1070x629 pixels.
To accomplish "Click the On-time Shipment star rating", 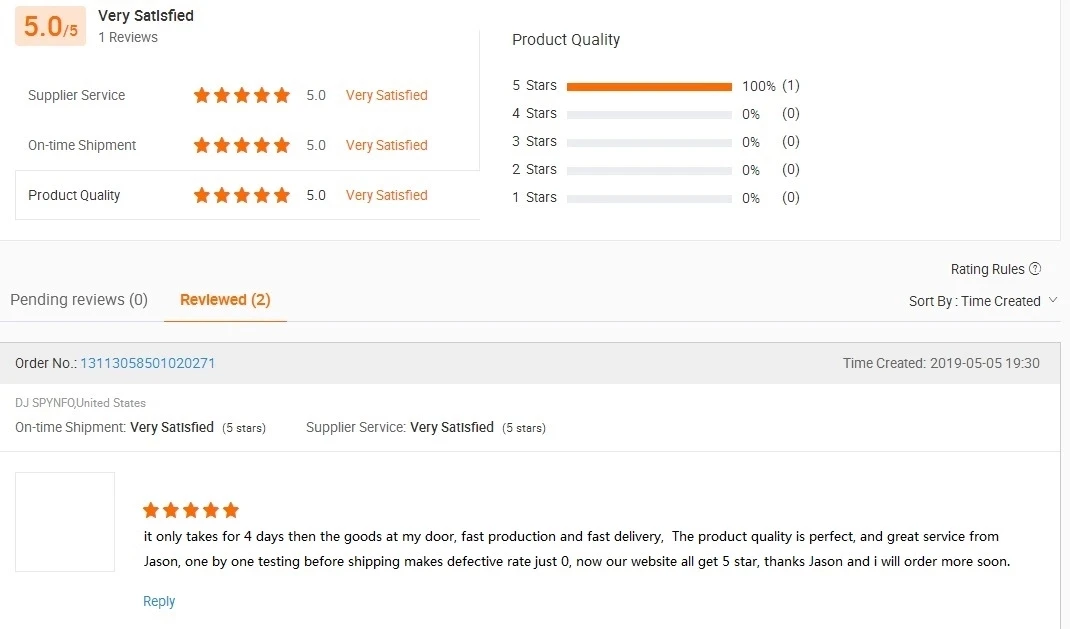I will (242, 145).
